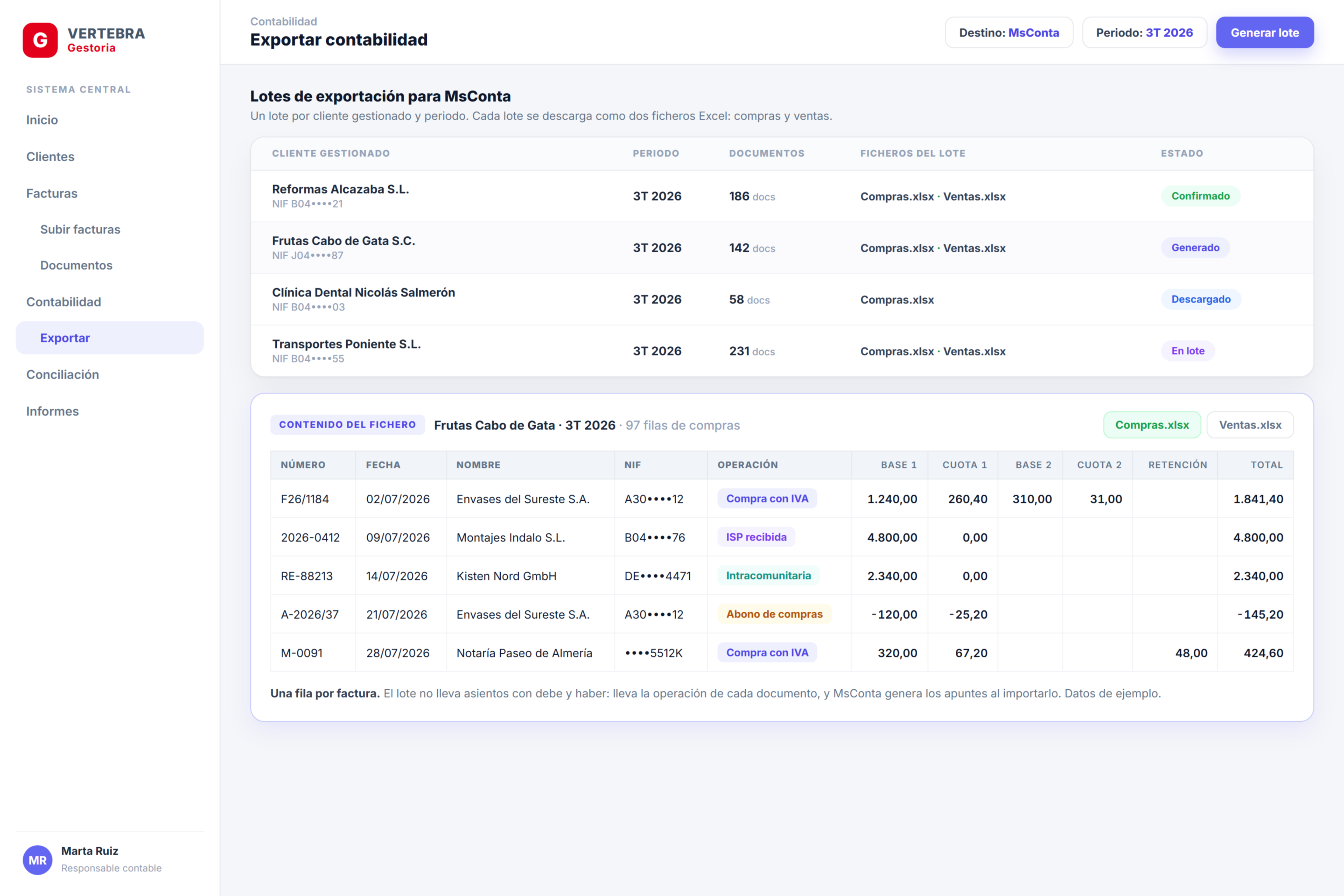Click the En lote status badge
Screen dimensions: 1344x896
point(1187,351)
